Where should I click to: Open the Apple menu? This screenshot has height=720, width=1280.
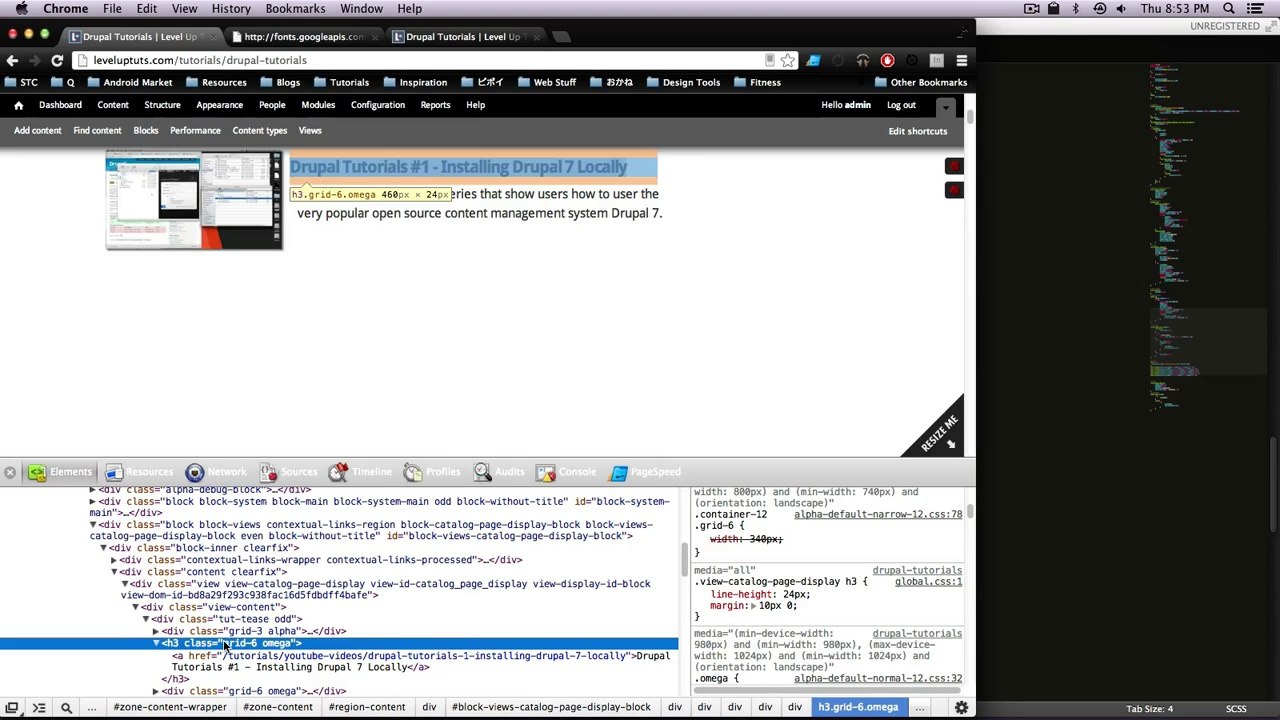point(20,9)
